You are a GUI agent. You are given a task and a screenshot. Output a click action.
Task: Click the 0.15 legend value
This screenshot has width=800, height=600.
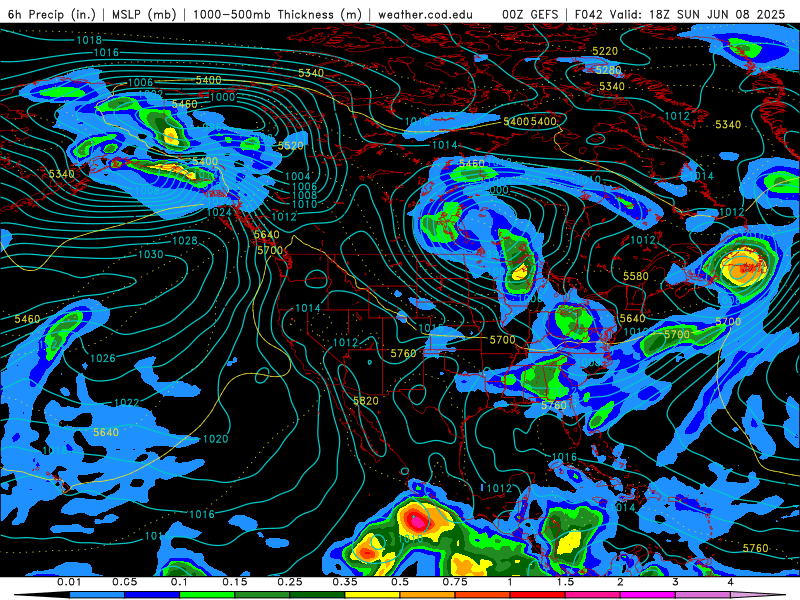[x=235, y=582]
